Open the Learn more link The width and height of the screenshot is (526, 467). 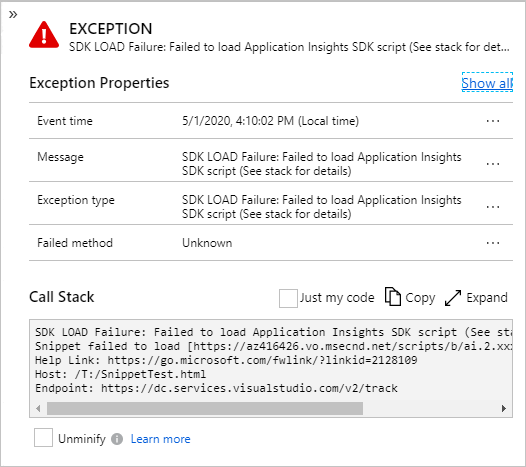tap(160, 439)
